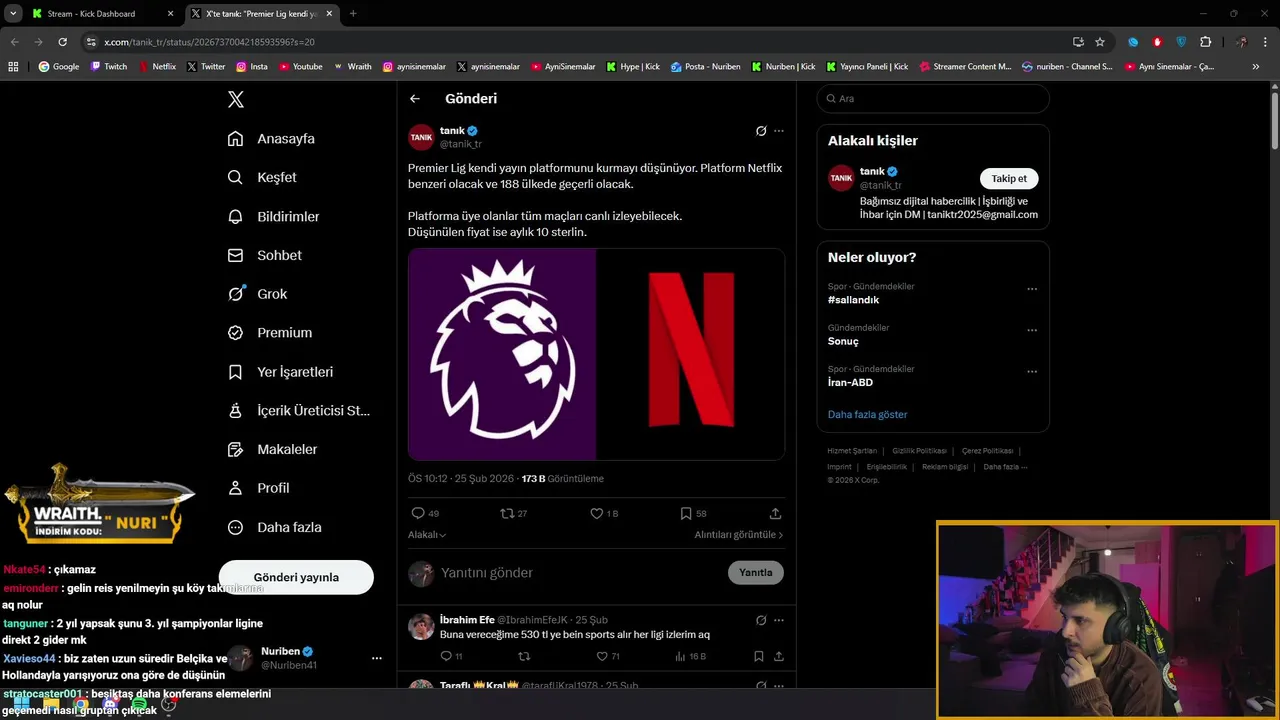Click the Chrome address bar URL
This screenshot has height=720, width=1280.
tap(209, 42)
